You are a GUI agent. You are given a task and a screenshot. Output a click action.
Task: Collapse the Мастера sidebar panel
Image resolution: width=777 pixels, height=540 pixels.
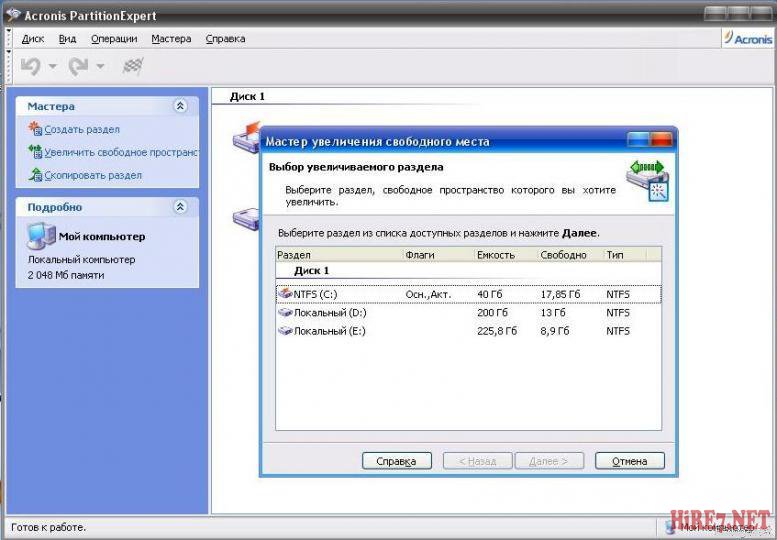(180, 105)
